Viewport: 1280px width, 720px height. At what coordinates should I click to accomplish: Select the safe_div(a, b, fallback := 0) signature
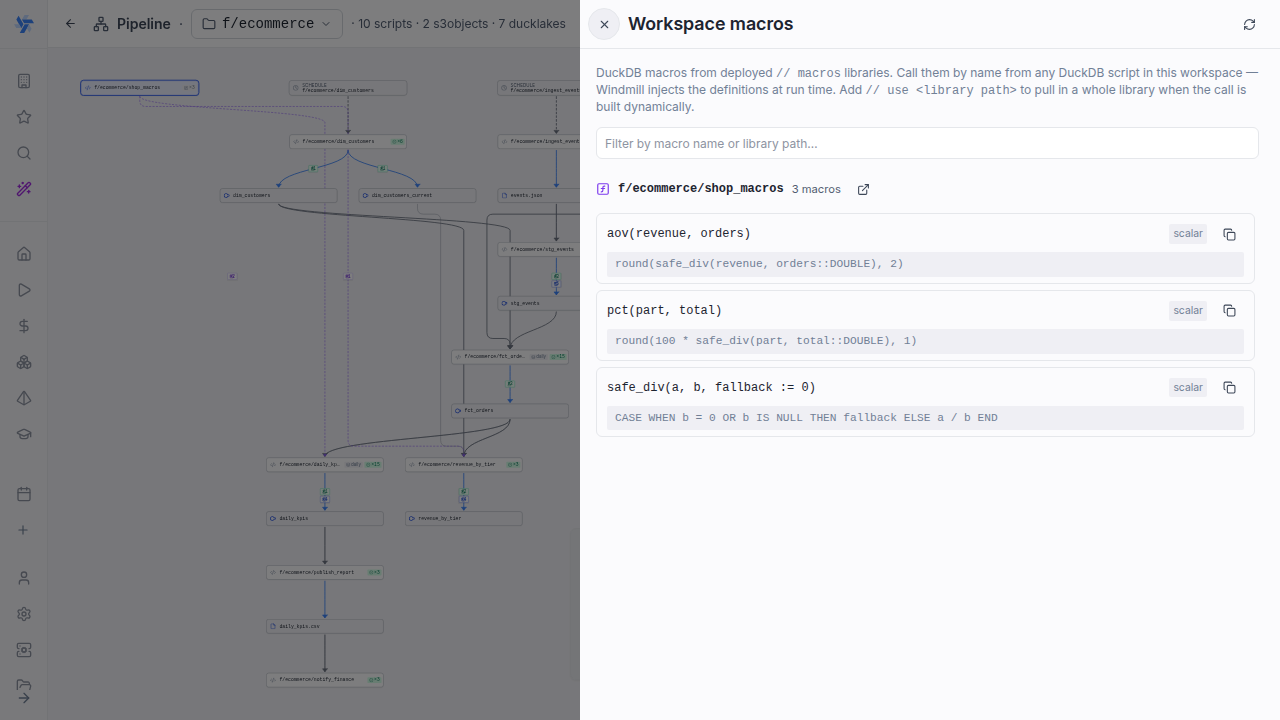(x=711, y=387)
